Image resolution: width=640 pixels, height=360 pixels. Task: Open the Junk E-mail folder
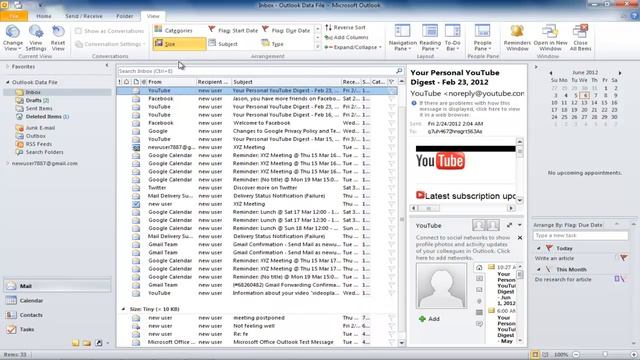[x=40, y=128]
